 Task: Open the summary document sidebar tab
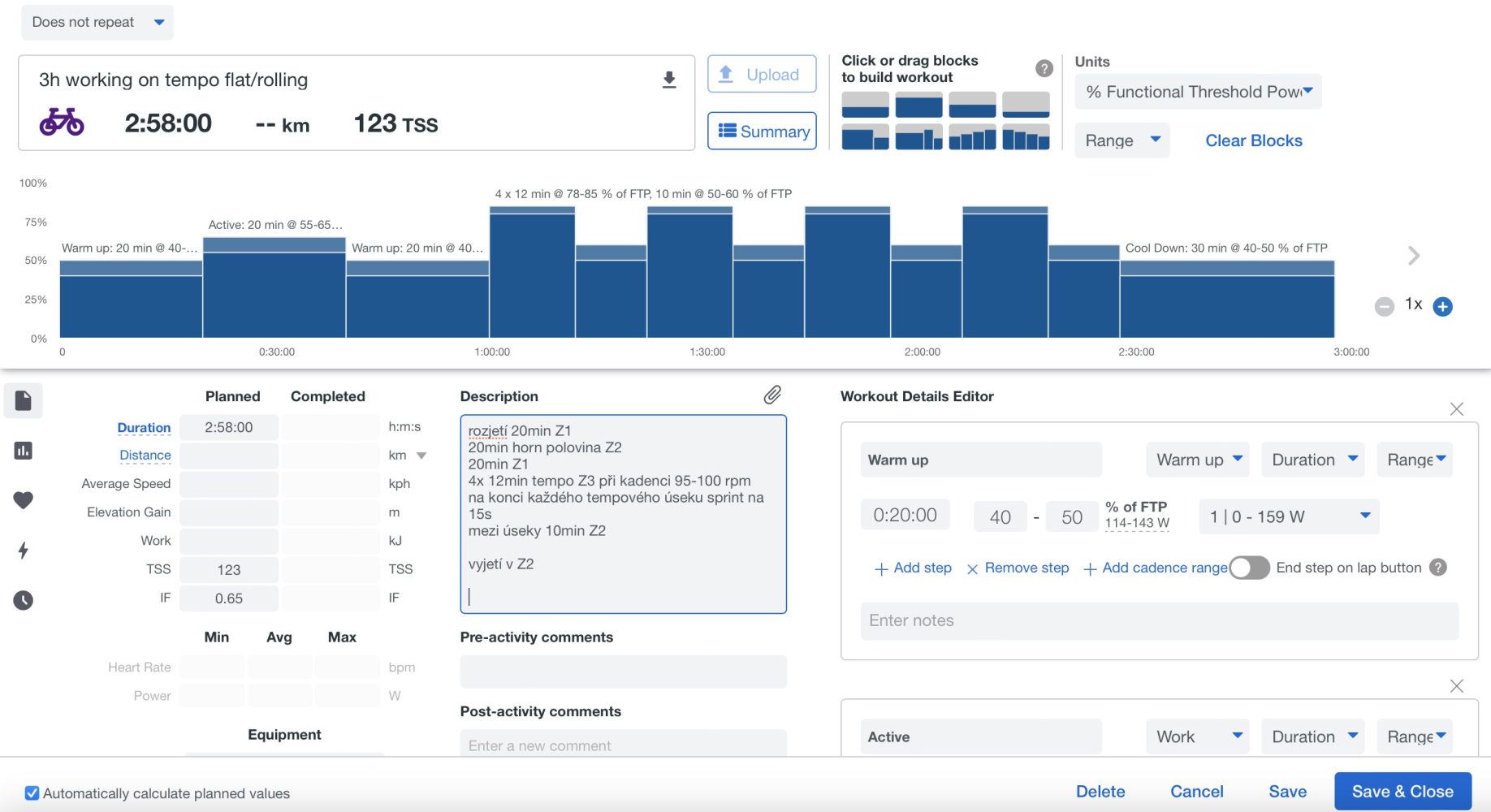[x=24, y=400]
